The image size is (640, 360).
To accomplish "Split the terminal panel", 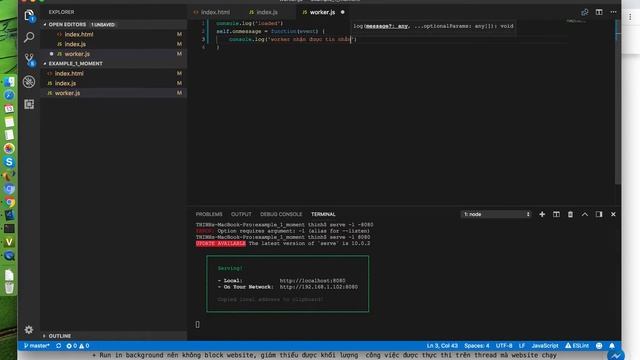I will coord(556,214).
